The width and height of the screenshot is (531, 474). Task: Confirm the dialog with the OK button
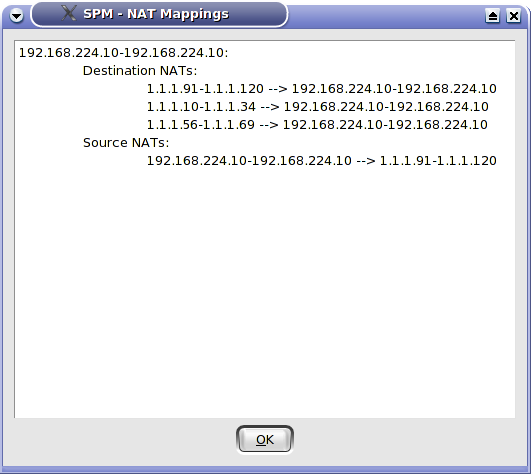click(x=265, y=439)
